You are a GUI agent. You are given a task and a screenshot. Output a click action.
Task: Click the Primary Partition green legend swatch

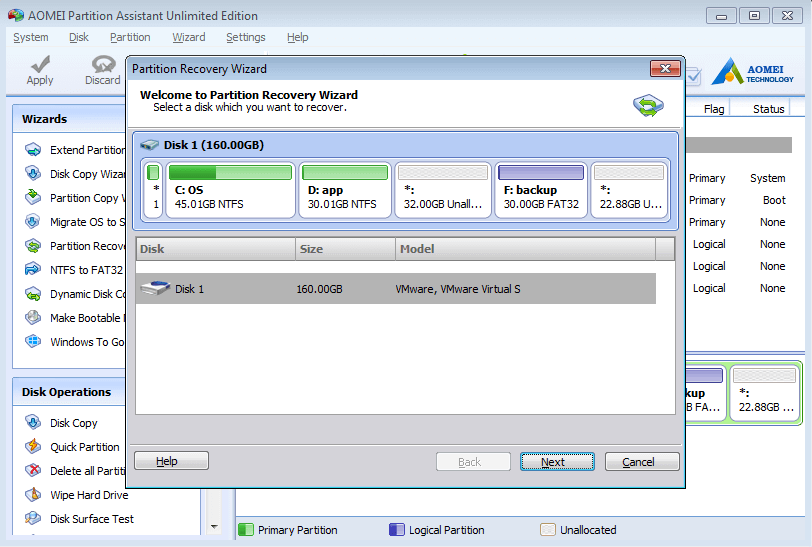[x=246, y=529]
